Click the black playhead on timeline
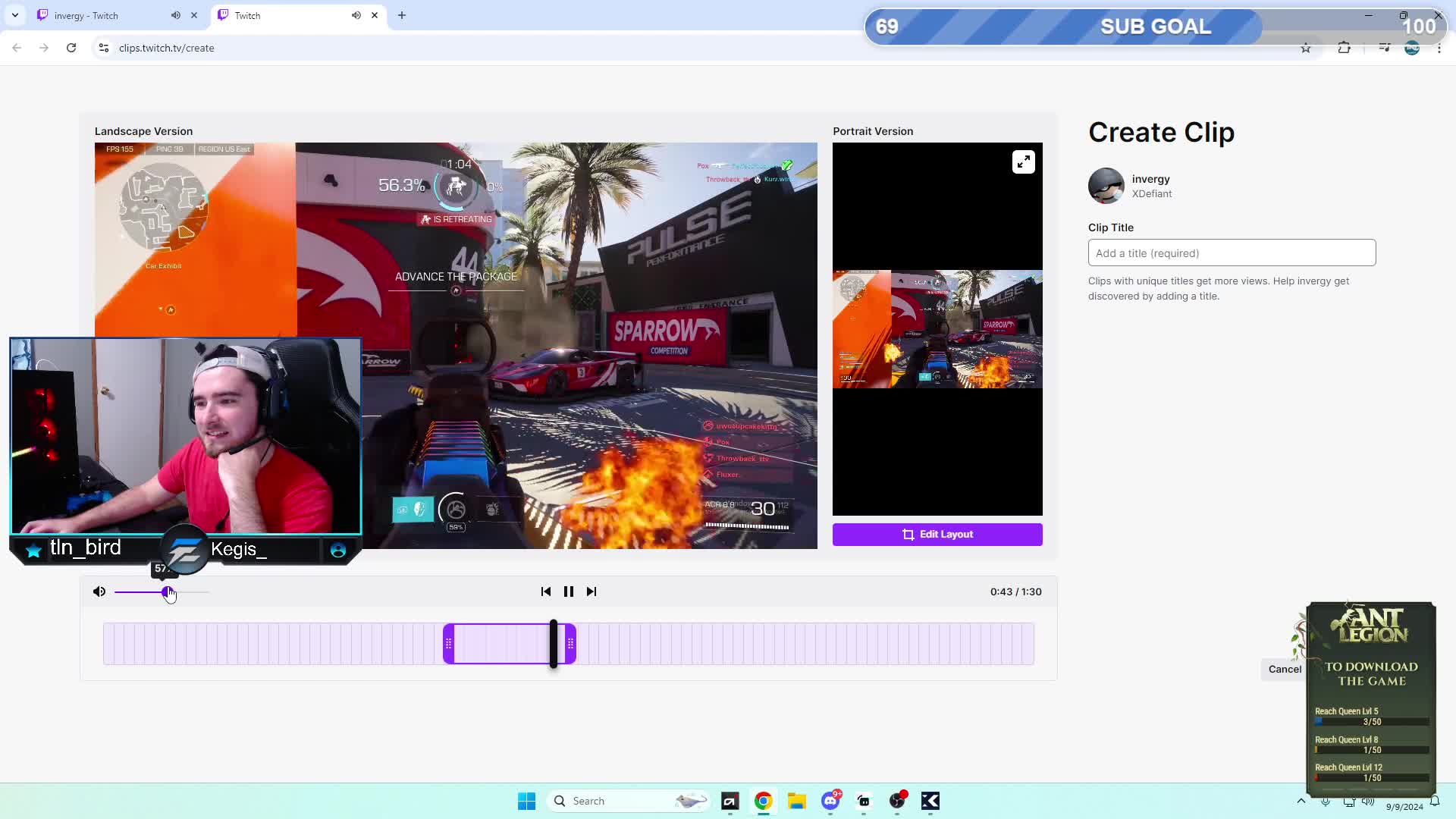 (554, 644)
